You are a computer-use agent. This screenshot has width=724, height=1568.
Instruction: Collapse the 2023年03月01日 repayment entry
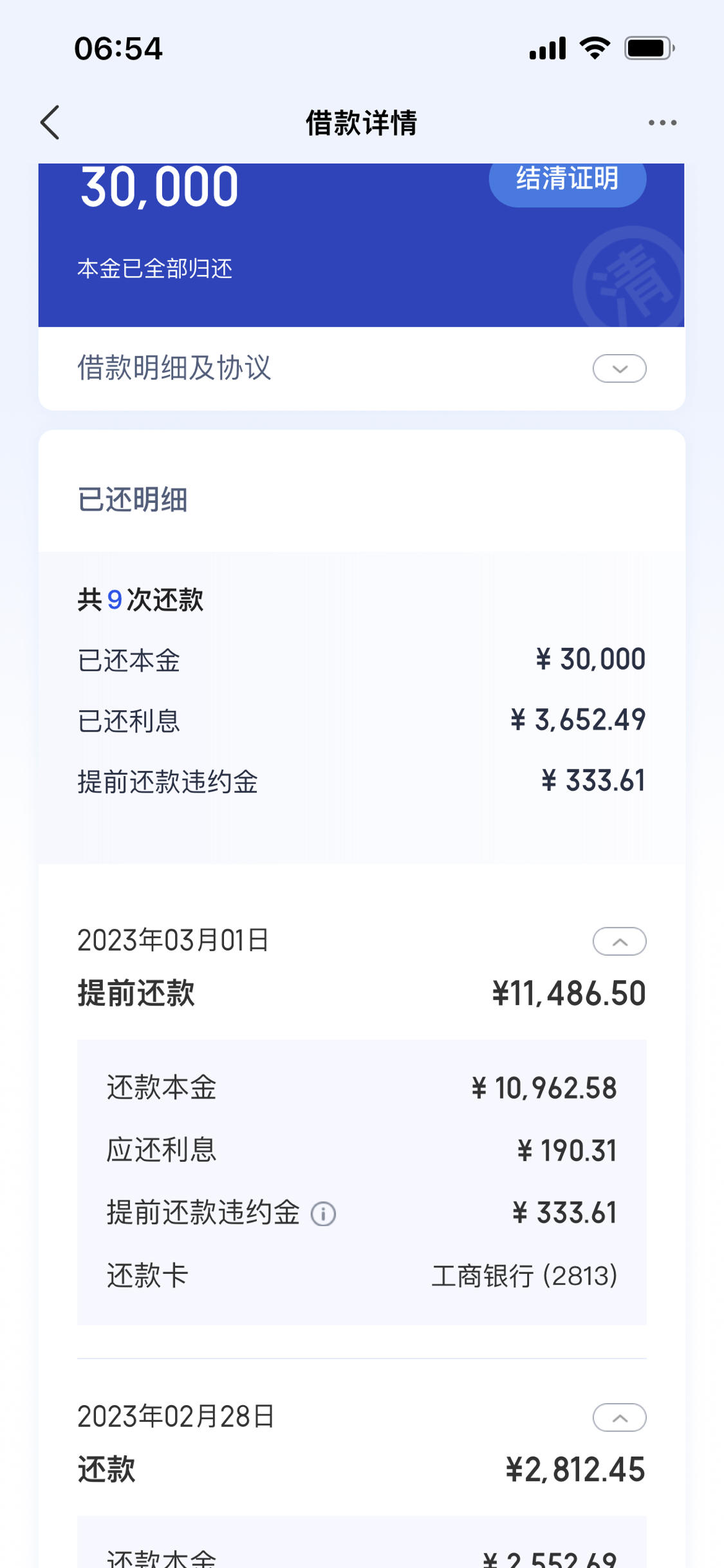click(x=619, y=941)
